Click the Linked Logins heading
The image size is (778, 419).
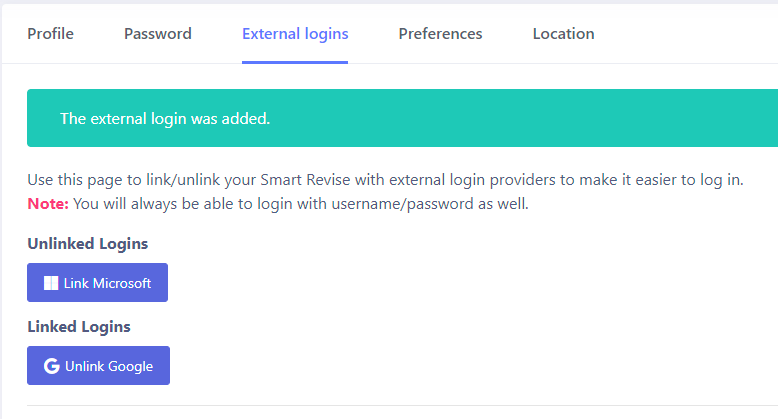coord(79,327)
